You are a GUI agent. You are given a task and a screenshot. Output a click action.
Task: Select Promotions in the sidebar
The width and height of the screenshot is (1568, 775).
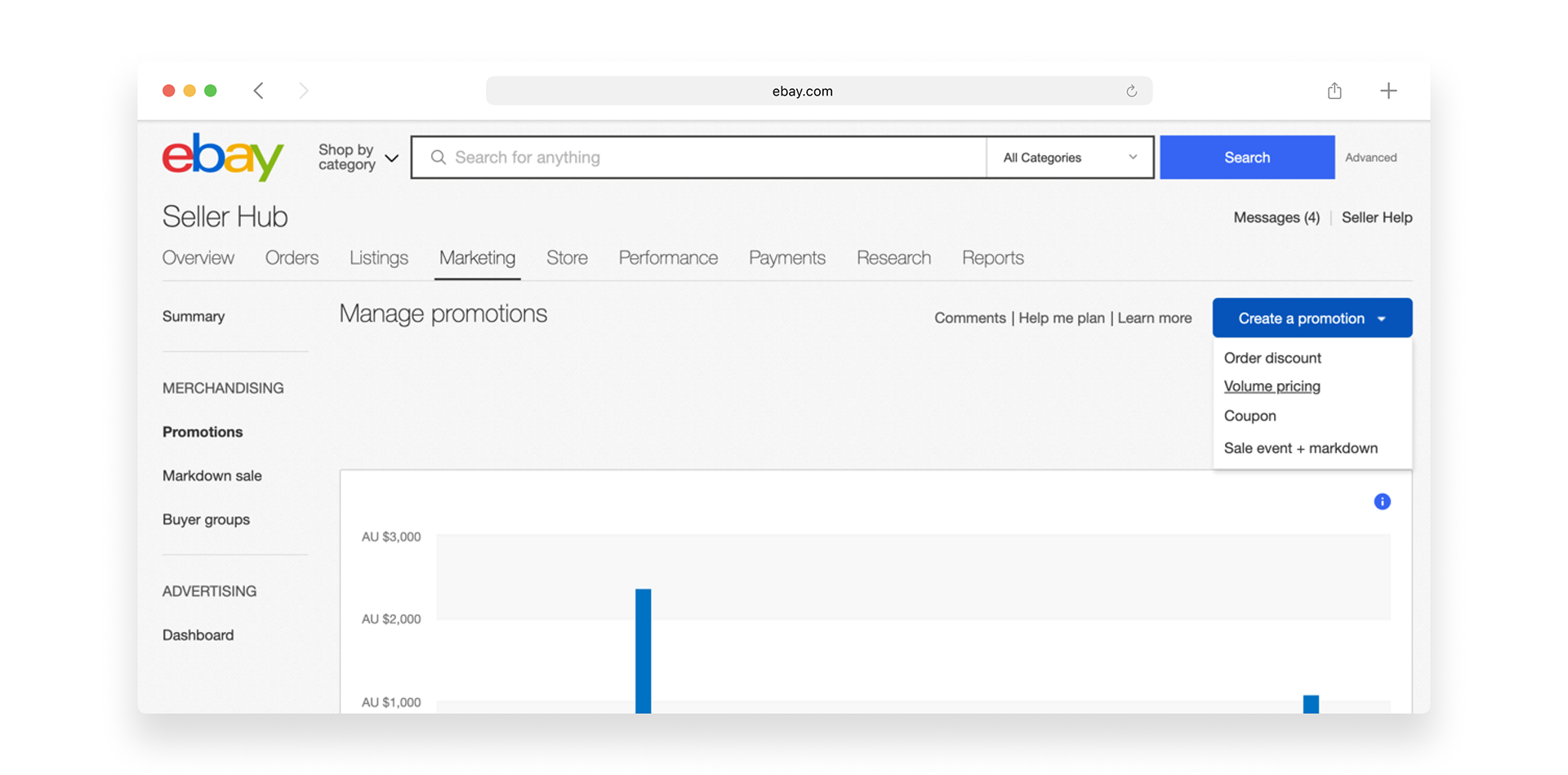point(203,432)
